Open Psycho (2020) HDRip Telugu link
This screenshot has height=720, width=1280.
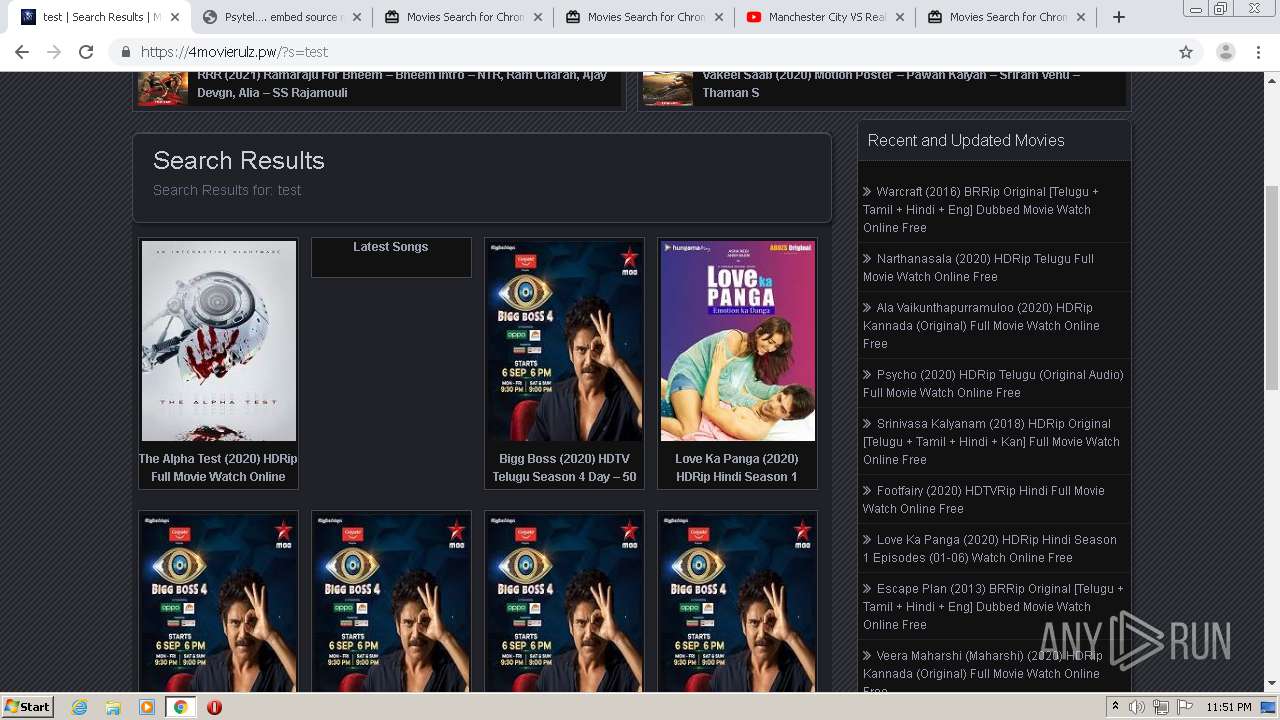pos(993,383)
